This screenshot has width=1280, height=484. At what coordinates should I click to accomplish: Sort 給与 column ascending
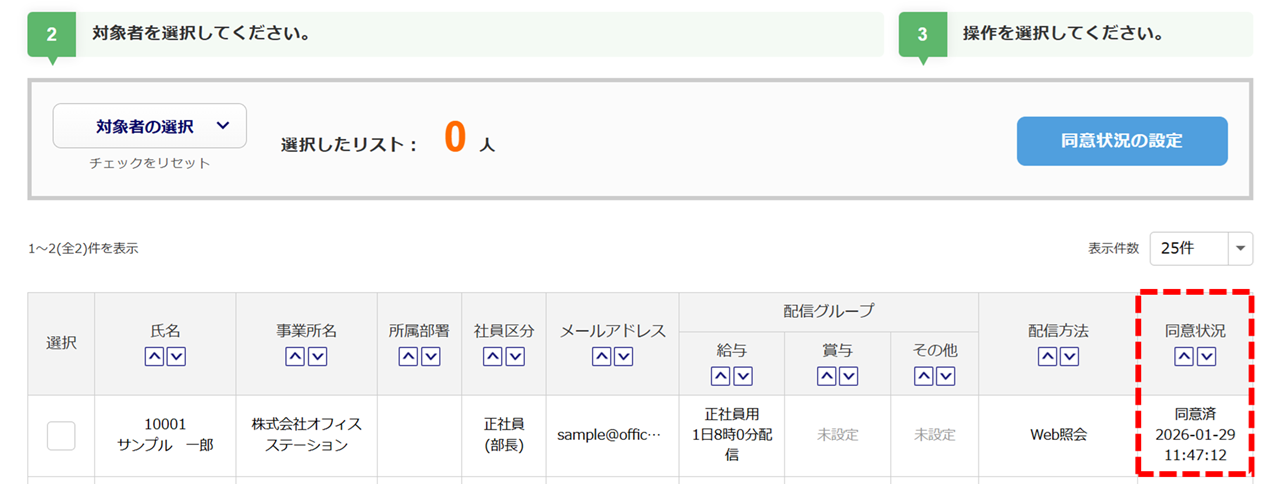click(x=720, y=376)
